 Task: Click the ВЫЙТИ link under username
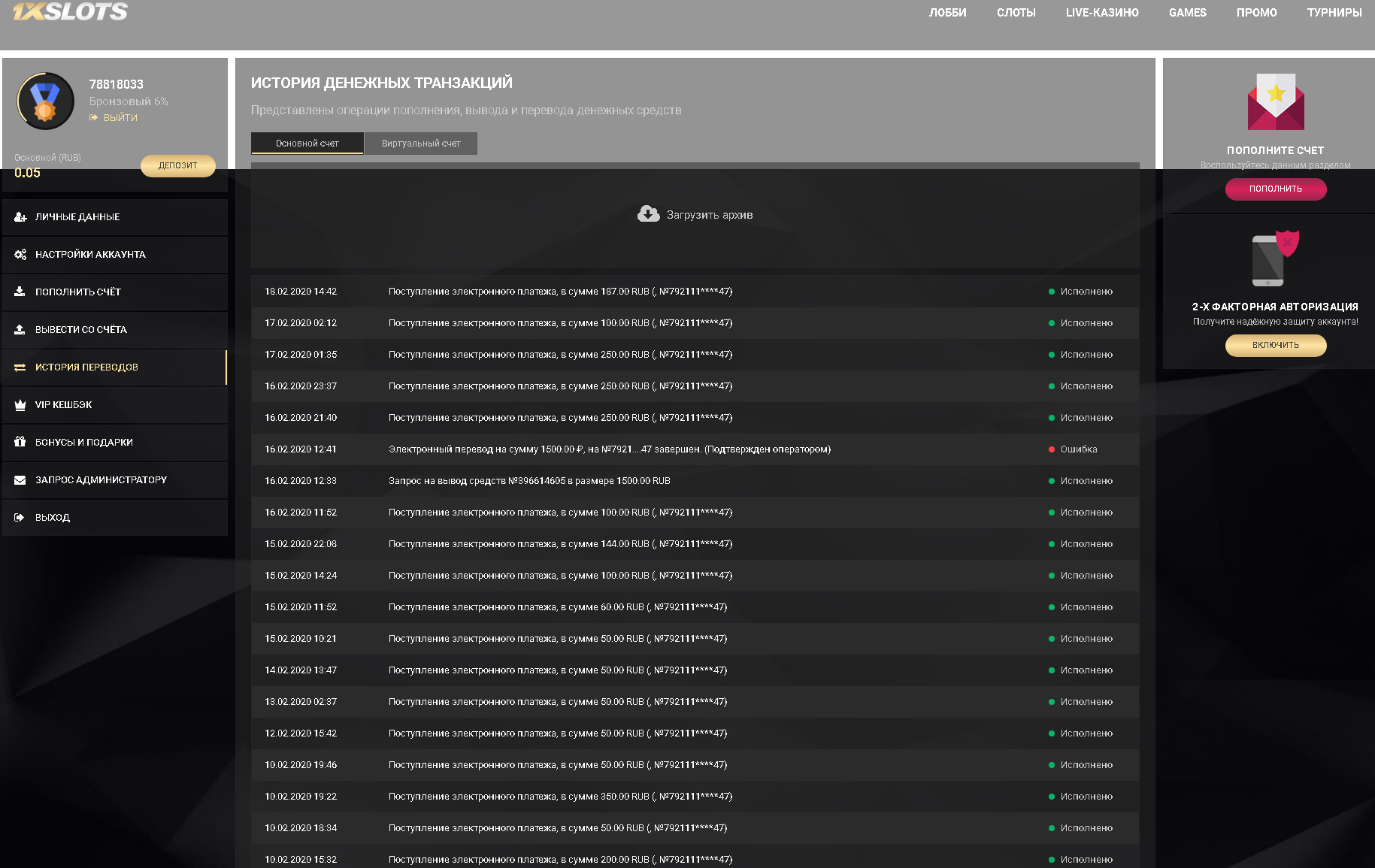120,118
